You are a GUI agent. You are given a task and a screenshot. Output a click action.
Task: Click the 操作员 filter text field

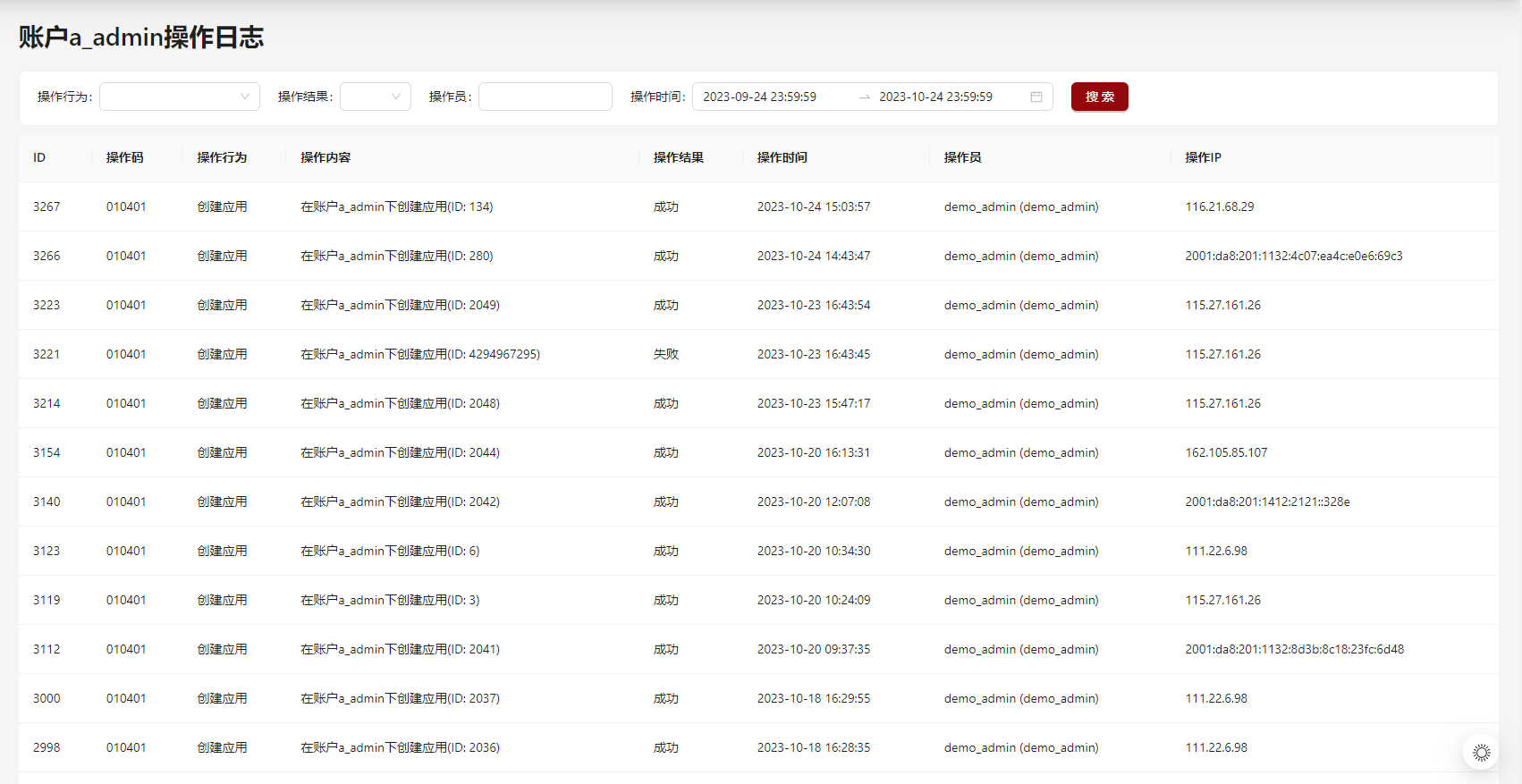[x=545, y=97]
